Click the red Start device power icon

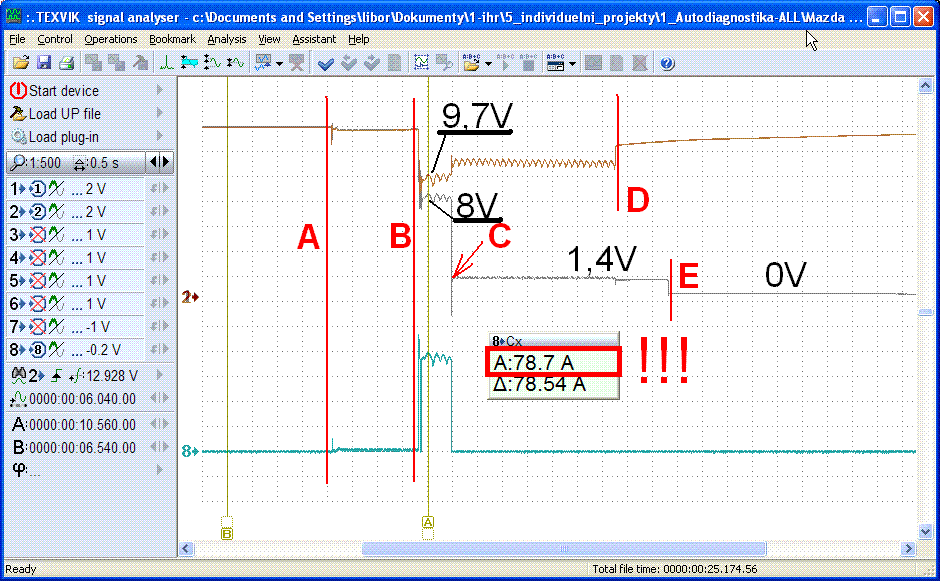(18, 91)
